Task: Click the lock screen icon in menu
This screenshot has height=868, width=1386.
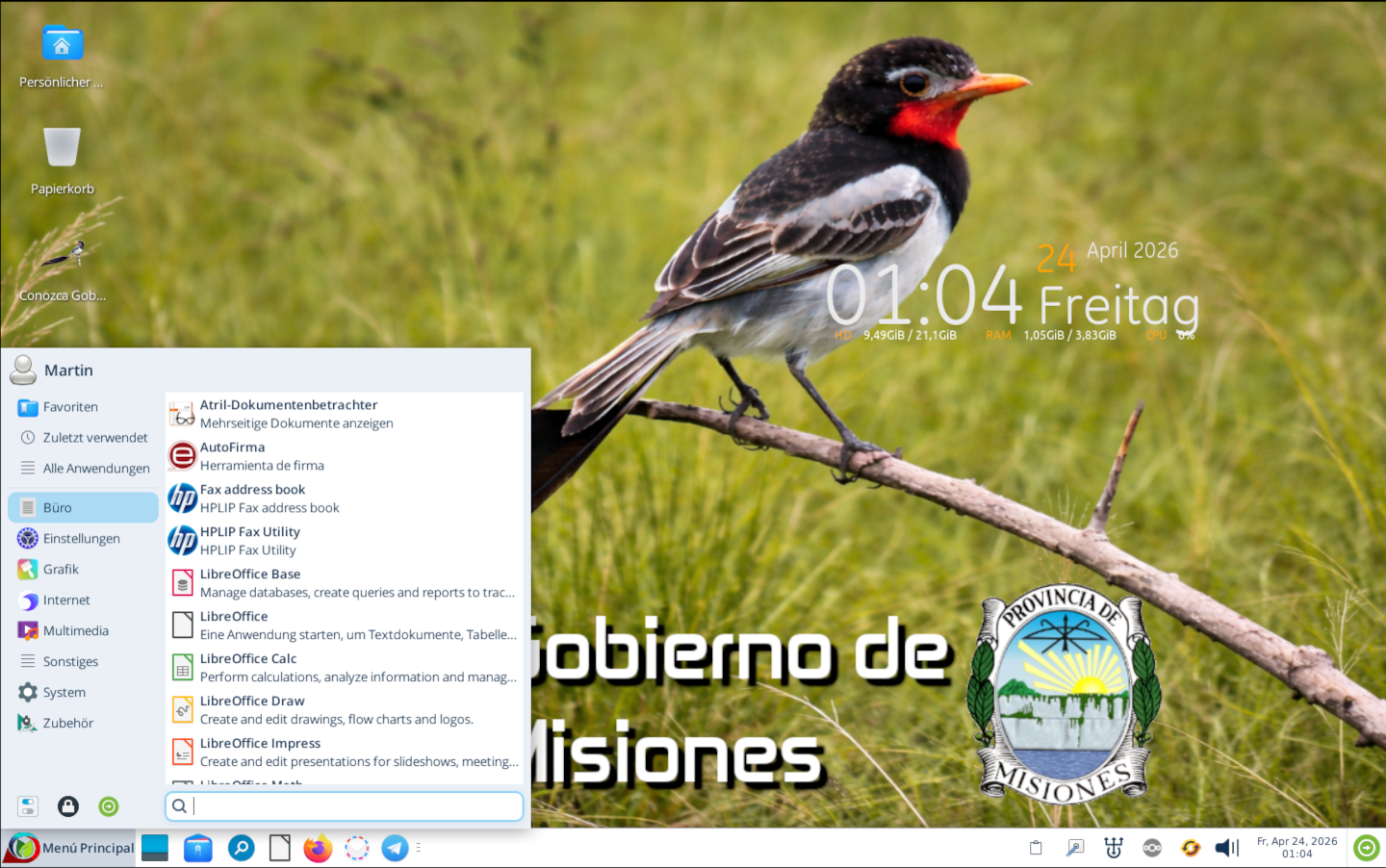Action: tap(68, 806)
